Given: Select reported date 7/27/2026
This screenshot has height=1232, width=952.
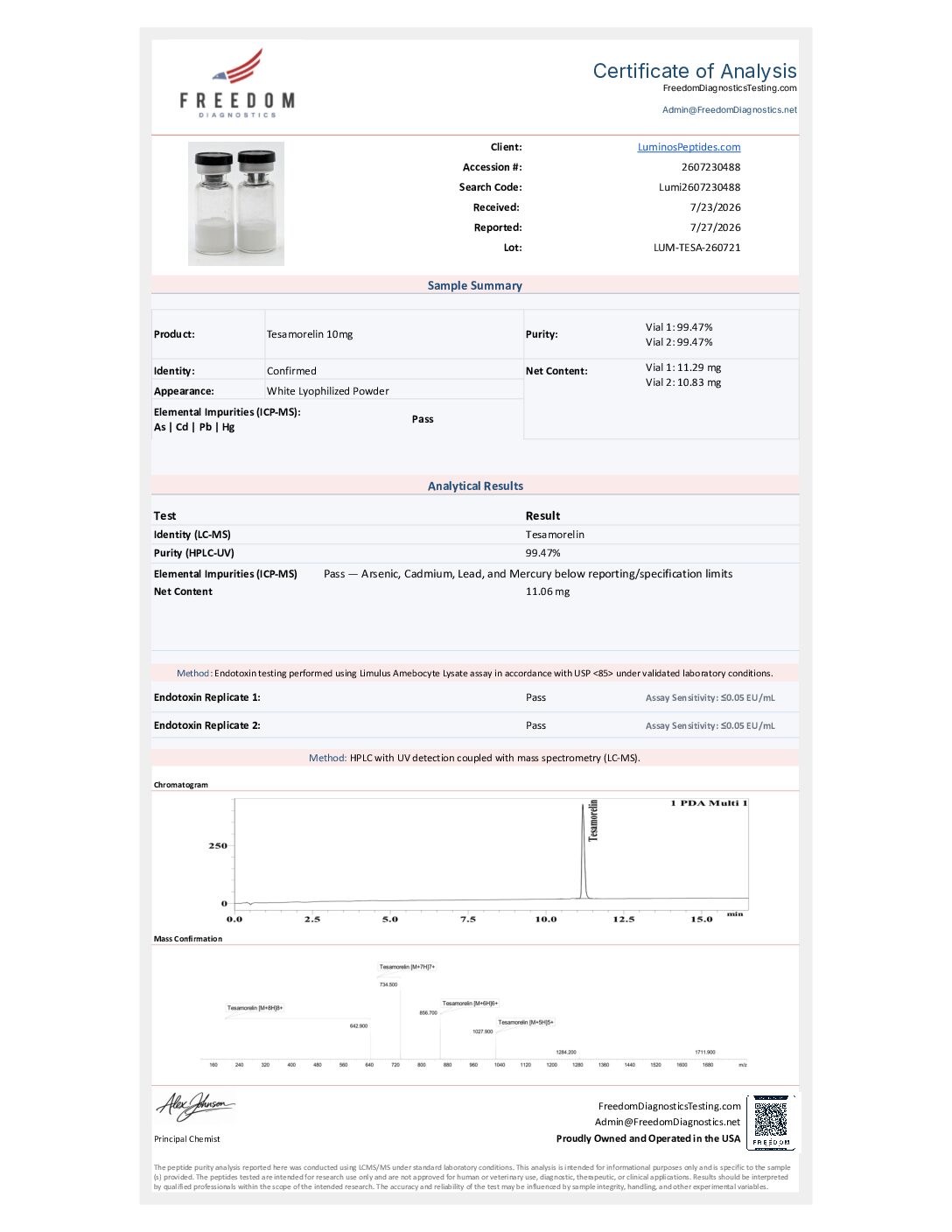Looking at the screenshot, I should coord(715,227).
